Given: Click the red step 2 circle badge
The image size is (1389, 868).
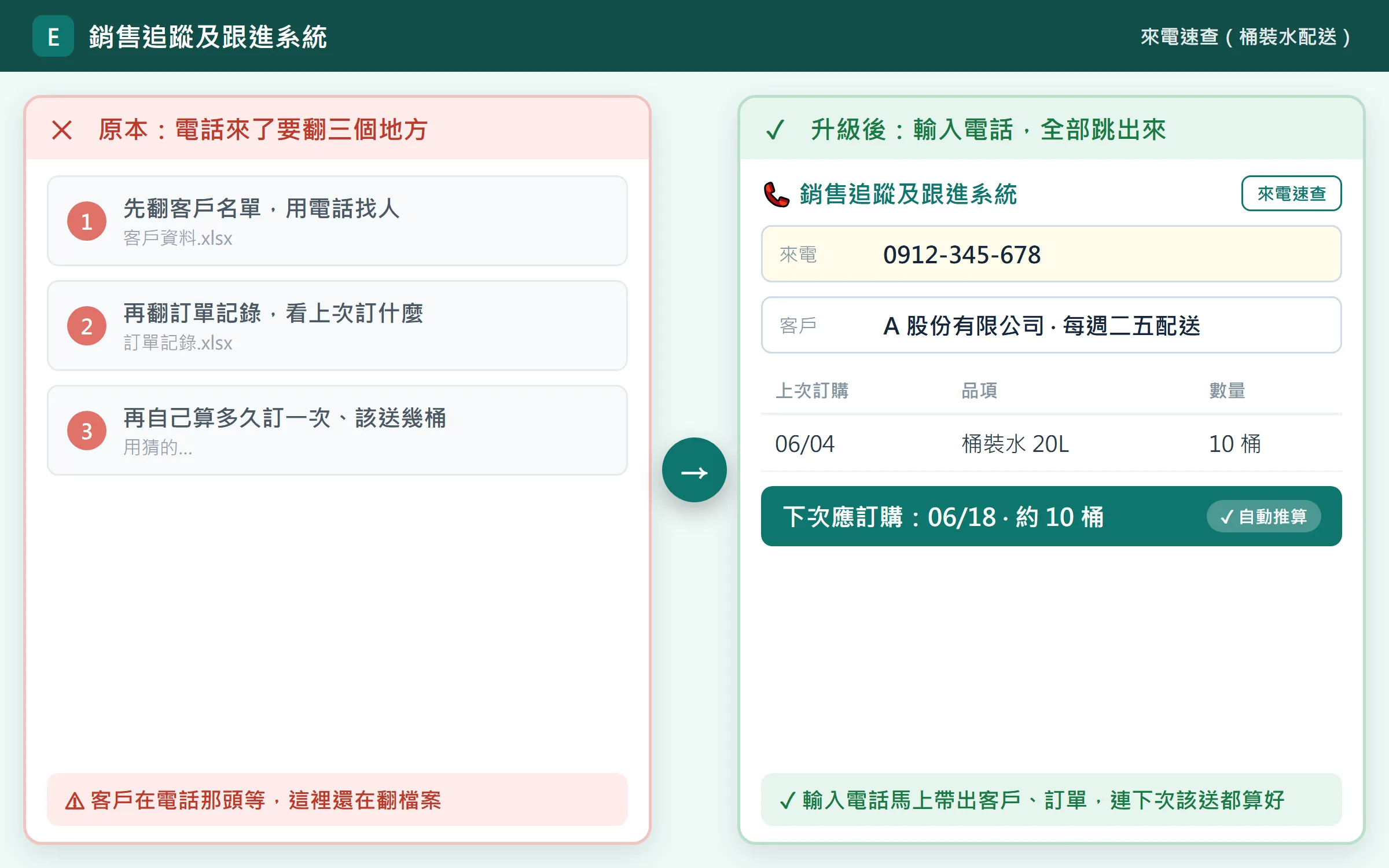Looking at the screenshot, I should point(87,326).
